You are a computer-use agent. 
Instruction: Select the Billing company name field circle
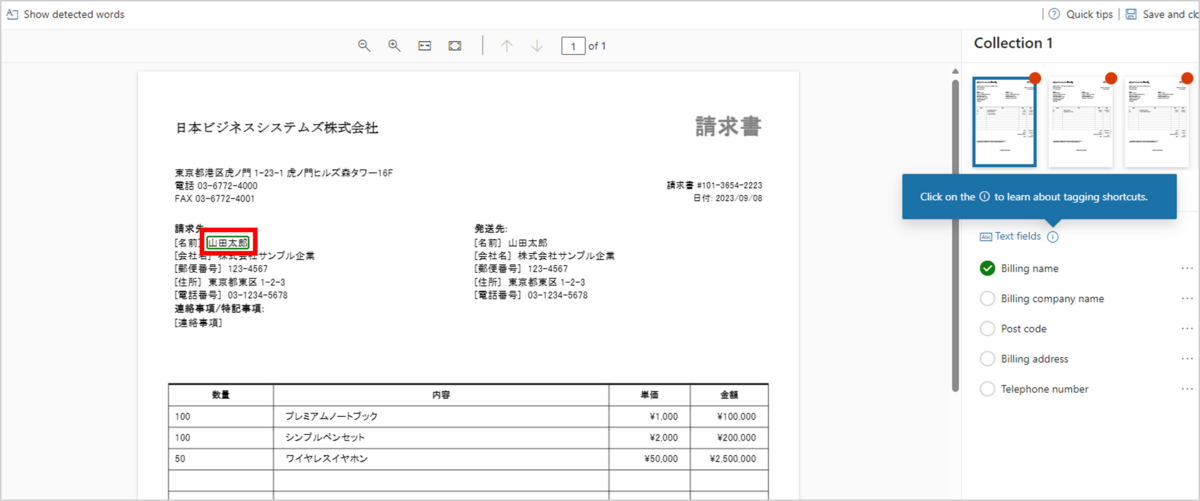pos(988,299)
